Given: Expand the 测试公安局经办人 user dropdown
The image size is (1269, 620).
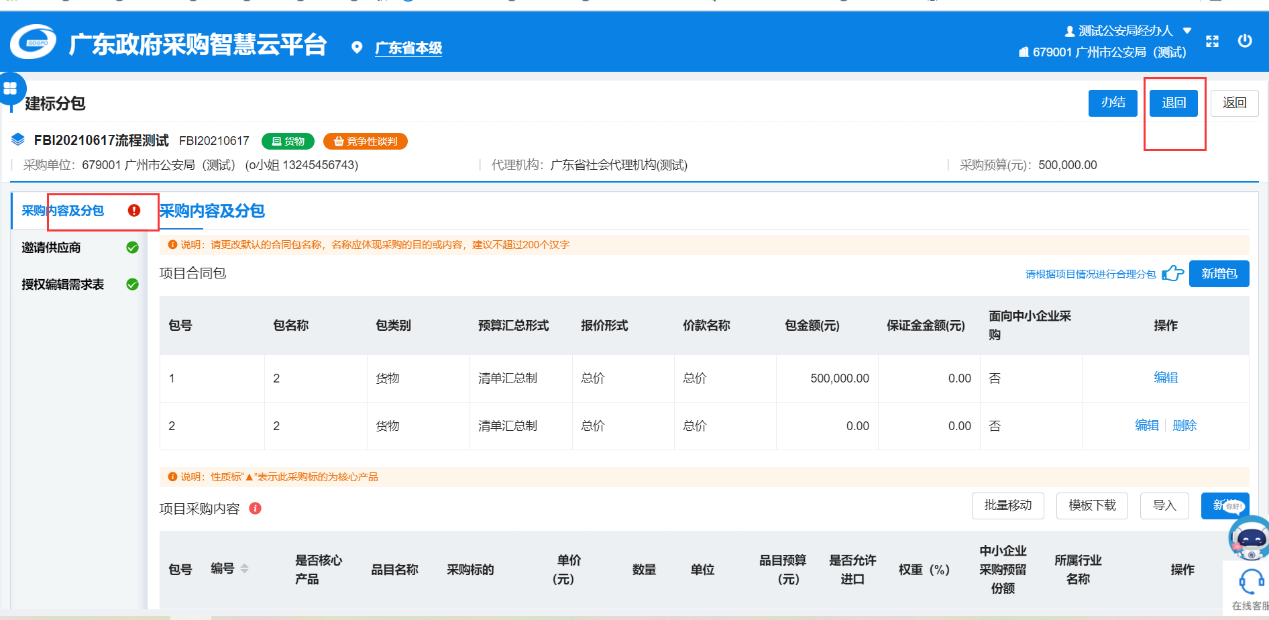Looking at the screenshot, I should [x=1187, y=31].
